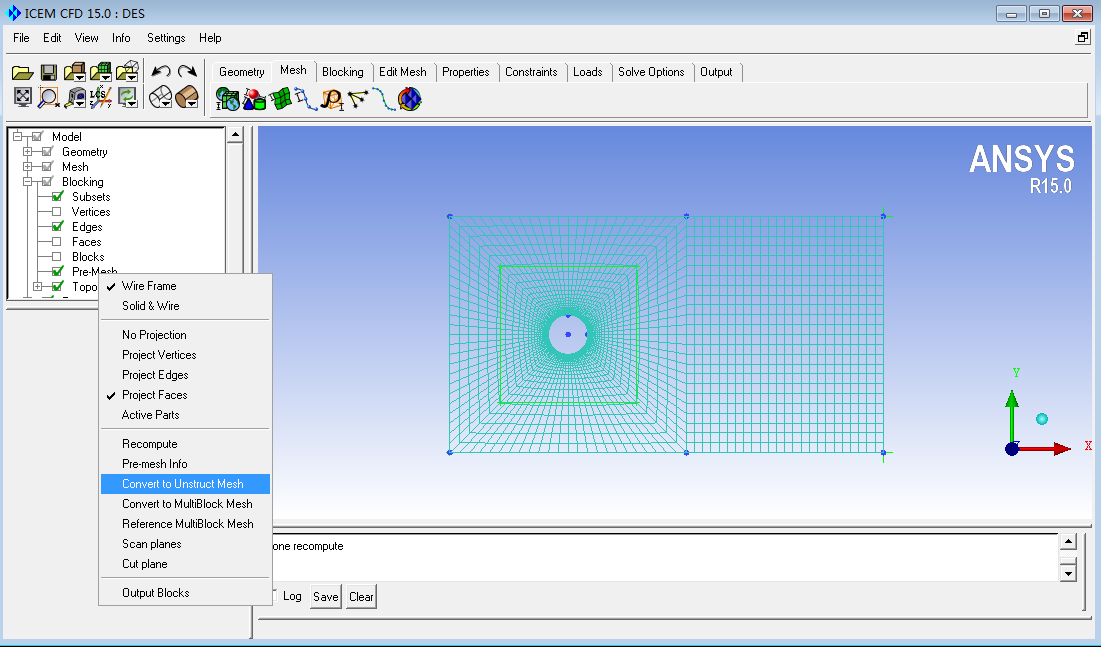Click the Fit Window view icon
The width and height of the screenshot is (1101, 647).
pyautogui.click(x=22, y=97)
